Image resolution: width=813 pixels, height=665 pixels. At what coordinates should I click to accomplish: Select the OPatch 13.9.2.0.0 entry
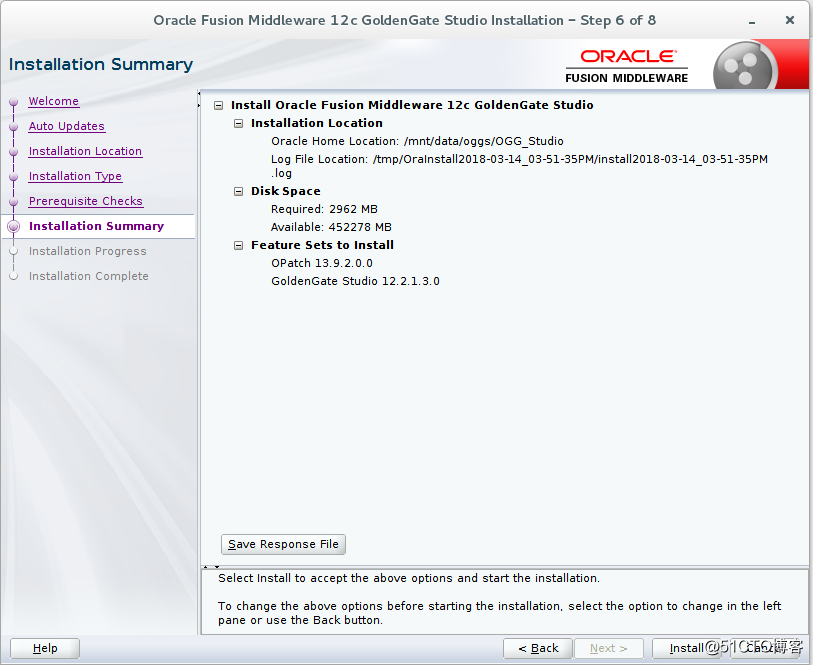click(322, 263)
